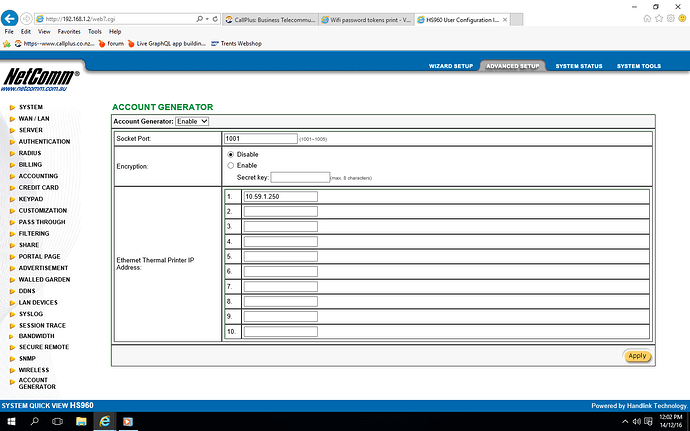This screenshot has height=431, width=690.
Task: Select the Disable encryption radio button
Action: 231,155
